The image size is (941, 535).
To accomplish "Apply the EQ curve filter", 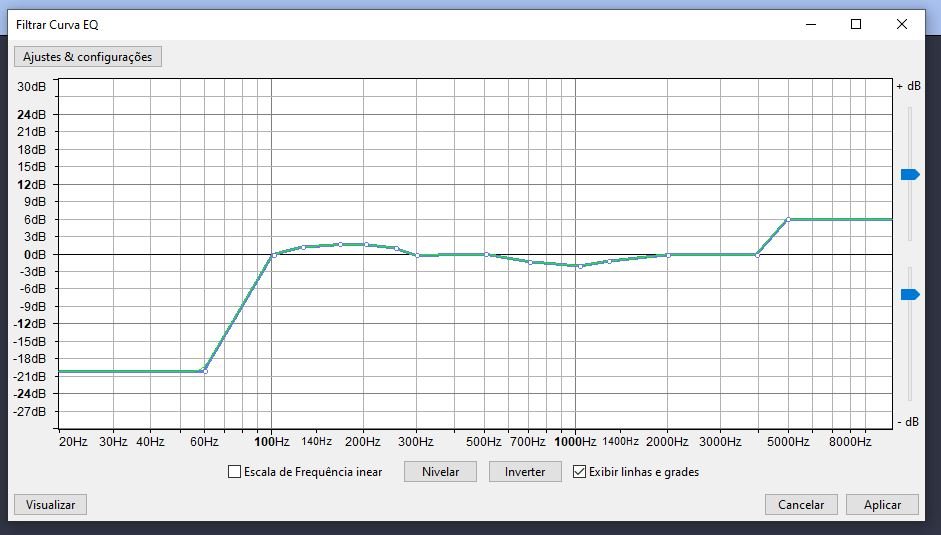I will 882,505.
